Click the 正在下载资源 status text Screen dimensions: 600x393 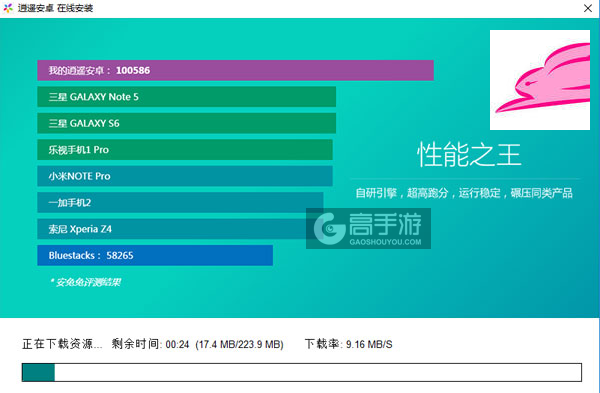point(62,344)
